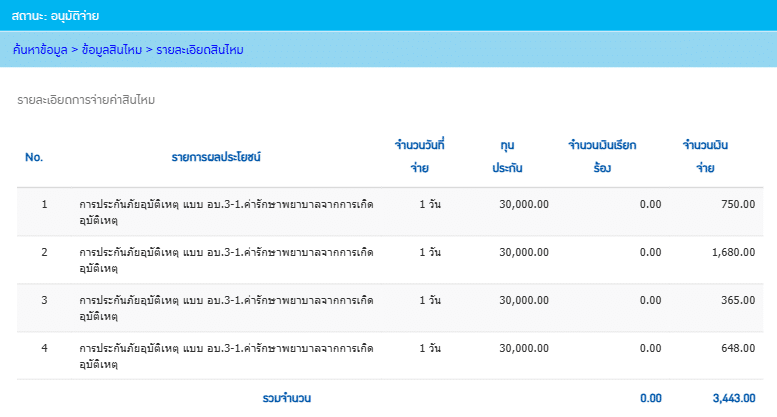
Task: Click the benefit description in row 2
Action: (226, 260)
